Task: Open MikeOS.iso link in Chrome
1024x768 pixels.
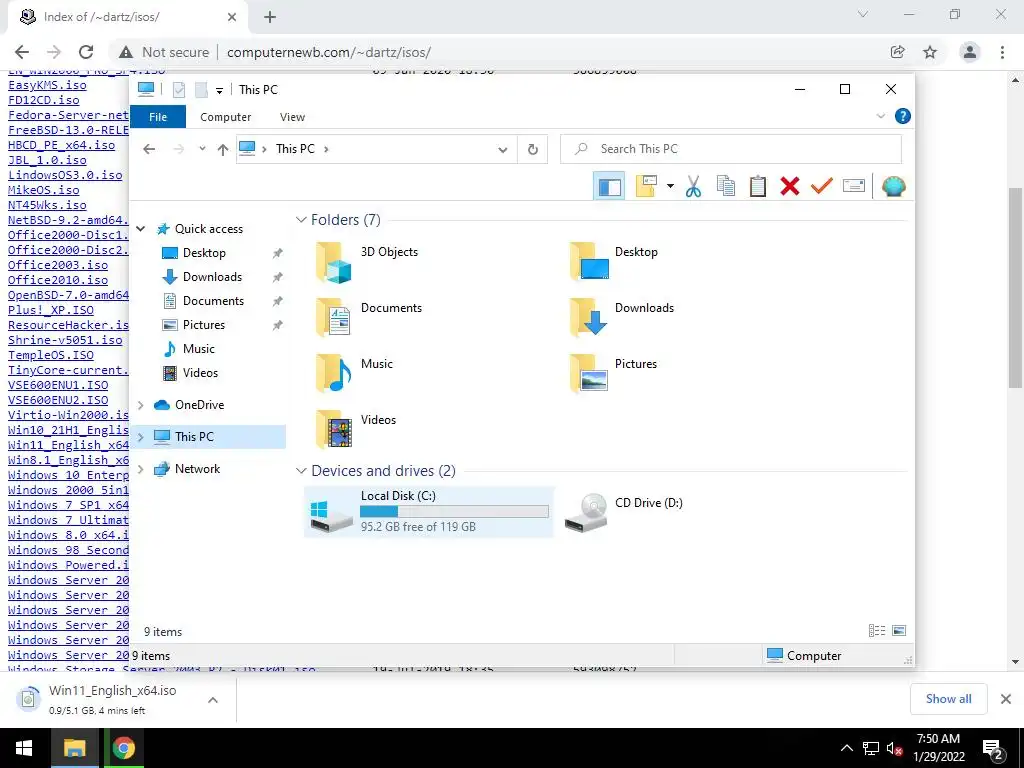Action: coord(44,190)
